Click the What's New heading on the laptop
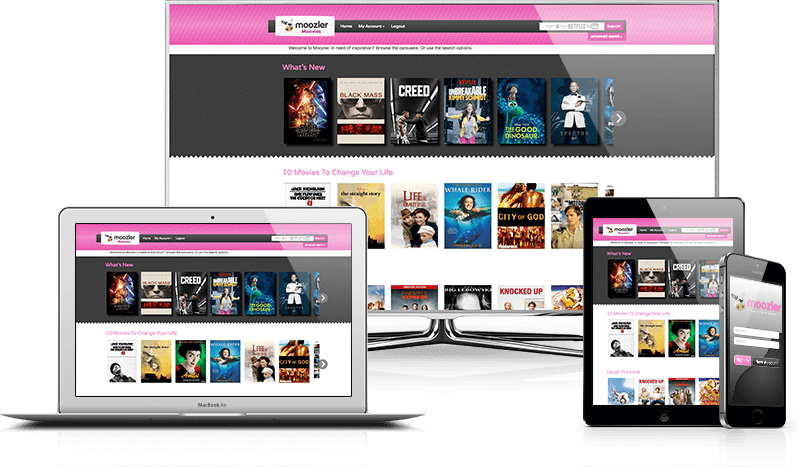The height and width of the screenshot is (467, 800). (x=119, y=265)
